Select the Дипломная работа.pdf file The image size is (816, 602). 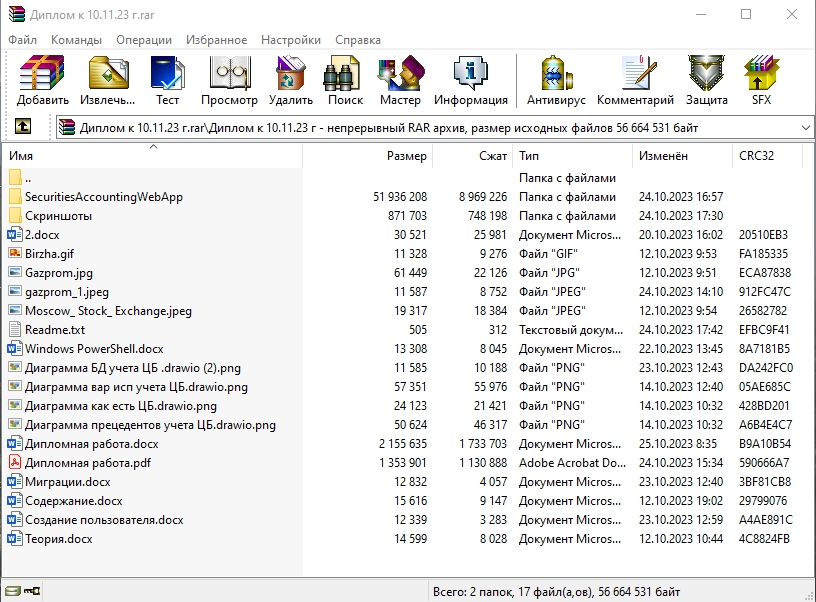pyautogui.click(x=88, y=463)
